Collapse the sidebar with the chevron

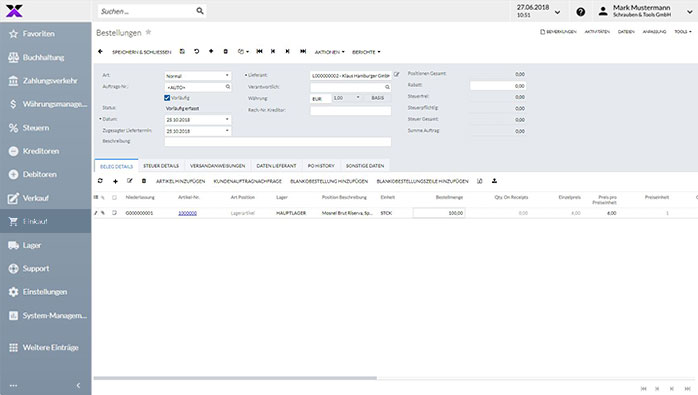click(78, 385)
